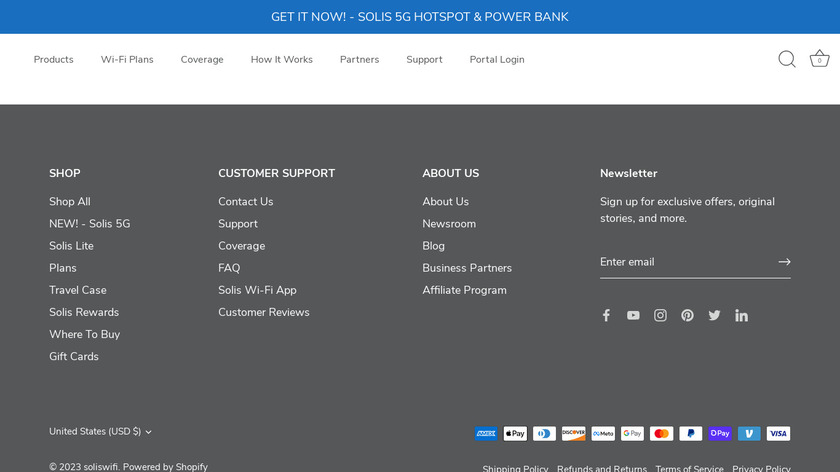Open the YouTube channel icon
840x472 pixels.
[633, 315]
